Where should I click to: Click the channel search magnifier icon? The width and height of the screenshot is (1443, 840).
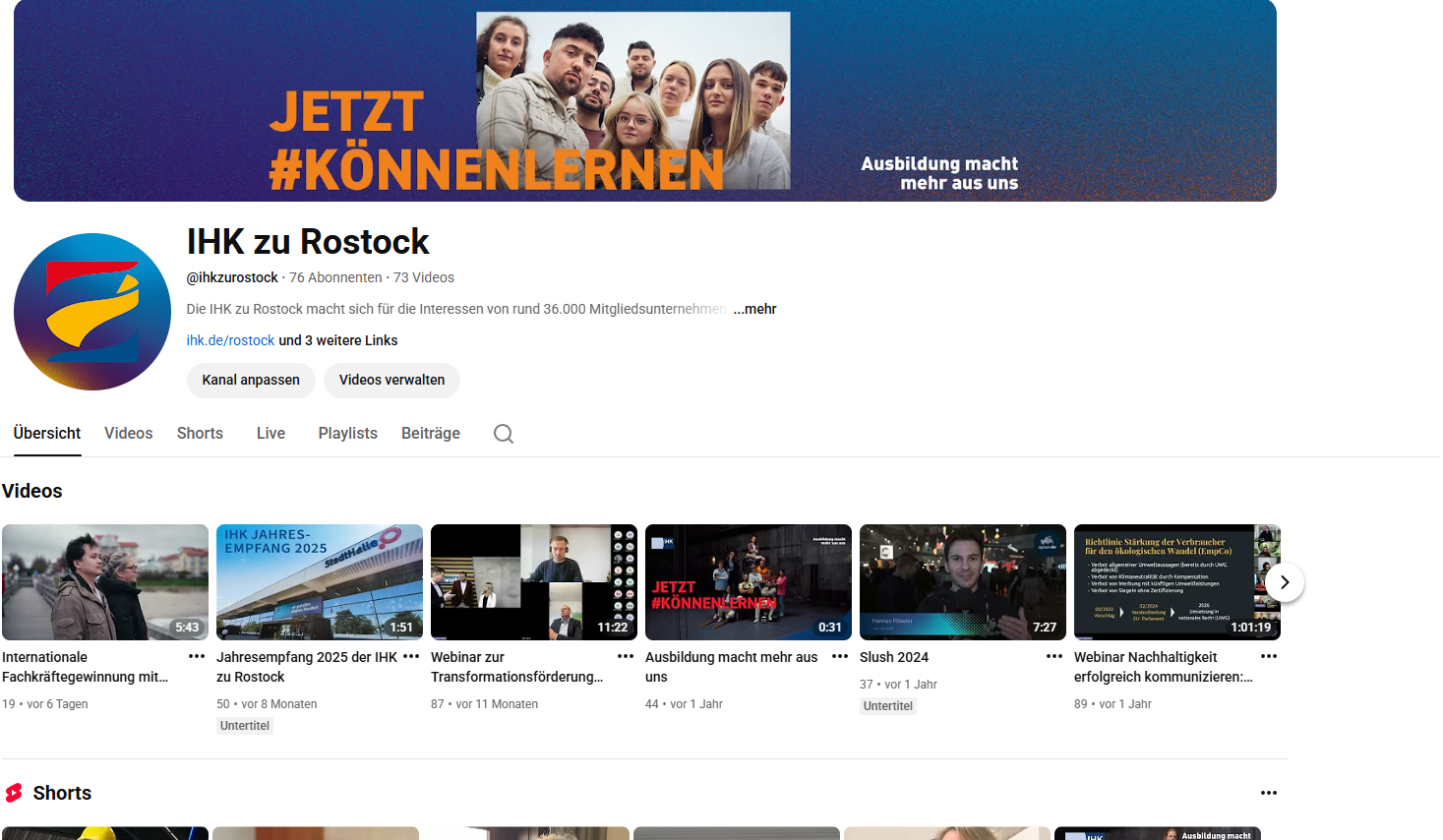(504, 434)
